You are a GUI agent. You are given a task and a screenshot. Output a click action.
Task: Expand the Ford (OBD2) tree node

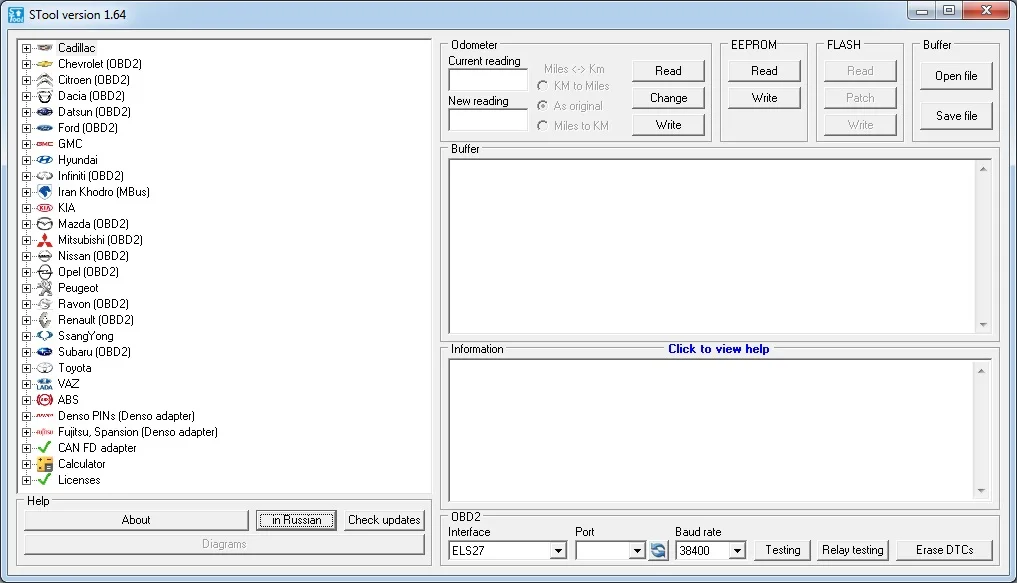pyautogui.click(x=26, y=128)
